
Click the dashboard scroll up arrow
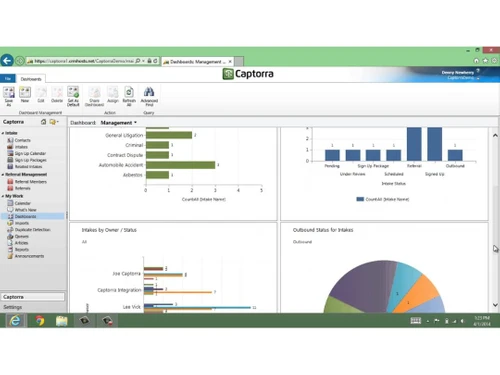[x=495, y=135]
